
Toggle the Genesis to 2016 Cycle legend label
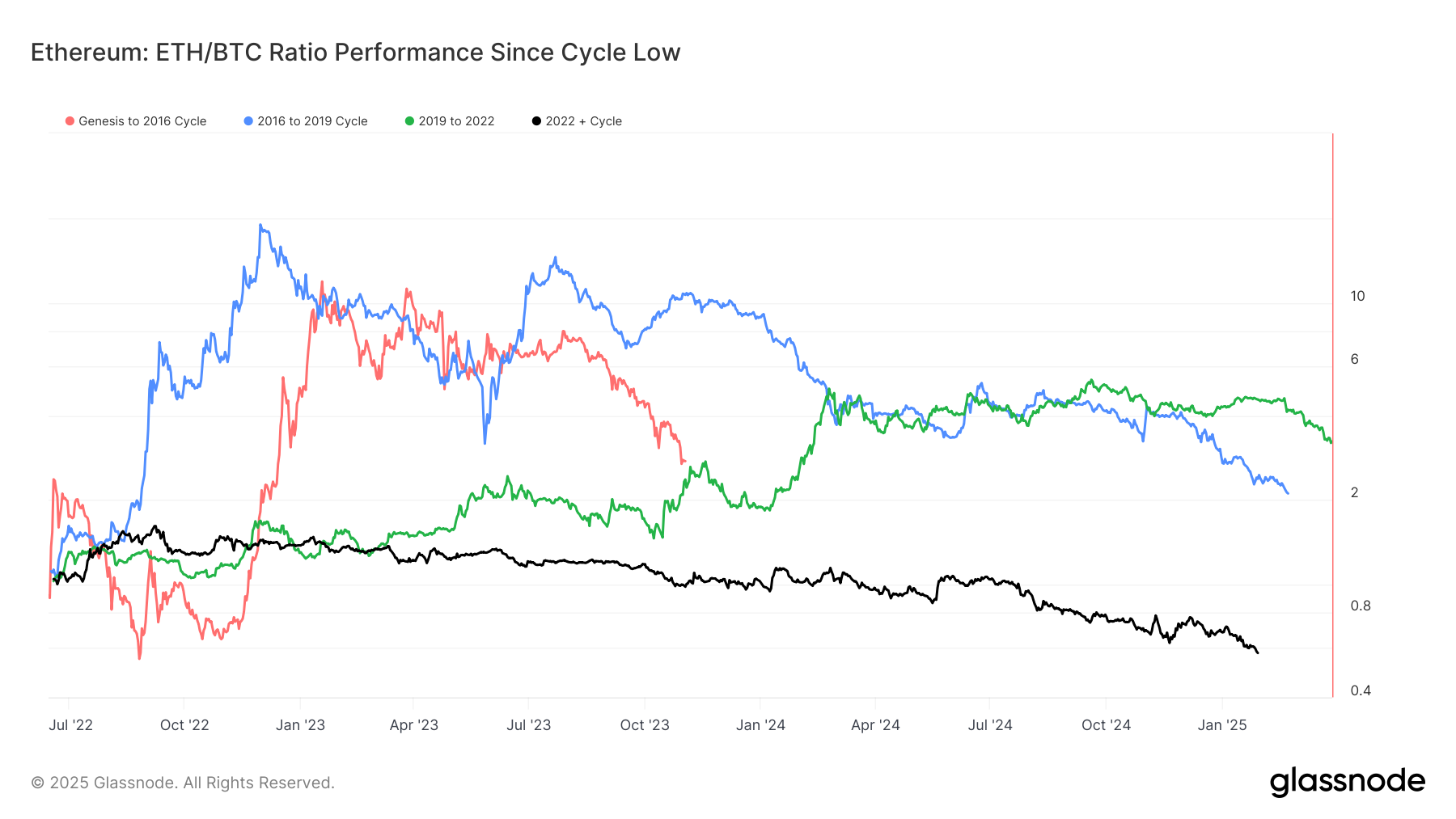pyautogui.click(x=142, y=121)
